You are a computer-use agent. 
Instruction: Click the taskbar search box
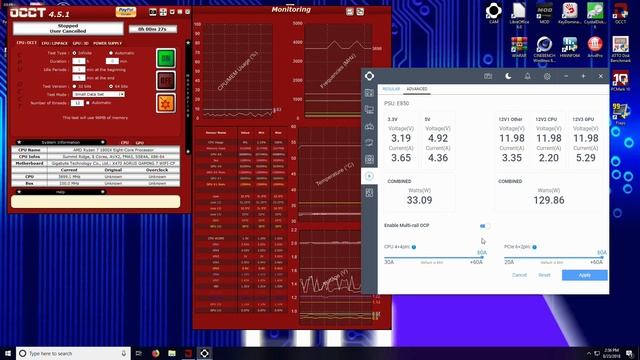pyautogui.click(x=73, y=353)
